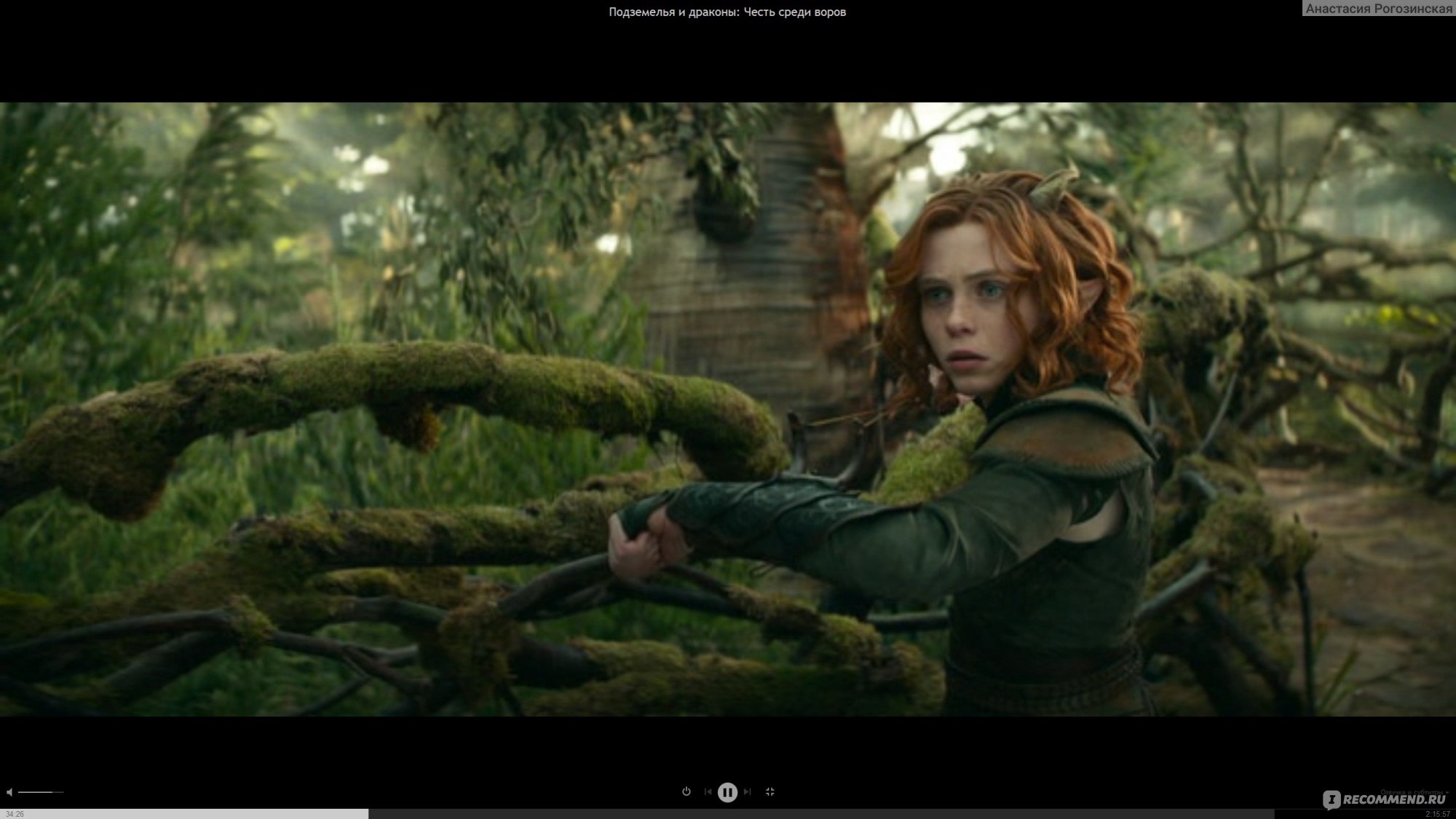
Task: Seek within the playback progress bar
Action: pyautogui.click(x=728, y=814)
